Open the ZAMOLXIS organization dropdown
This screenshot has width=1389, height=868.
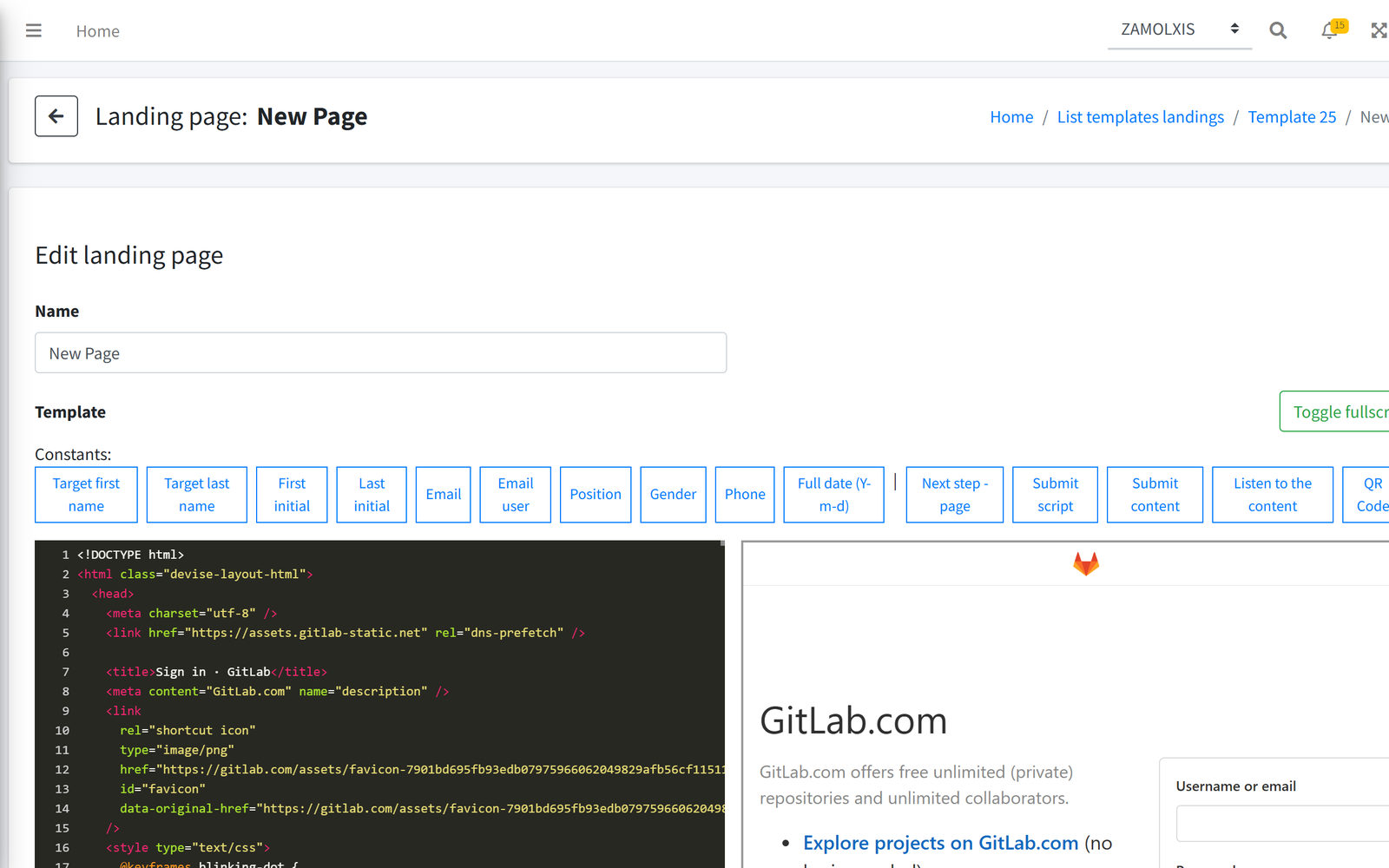tap(1180, 30)
